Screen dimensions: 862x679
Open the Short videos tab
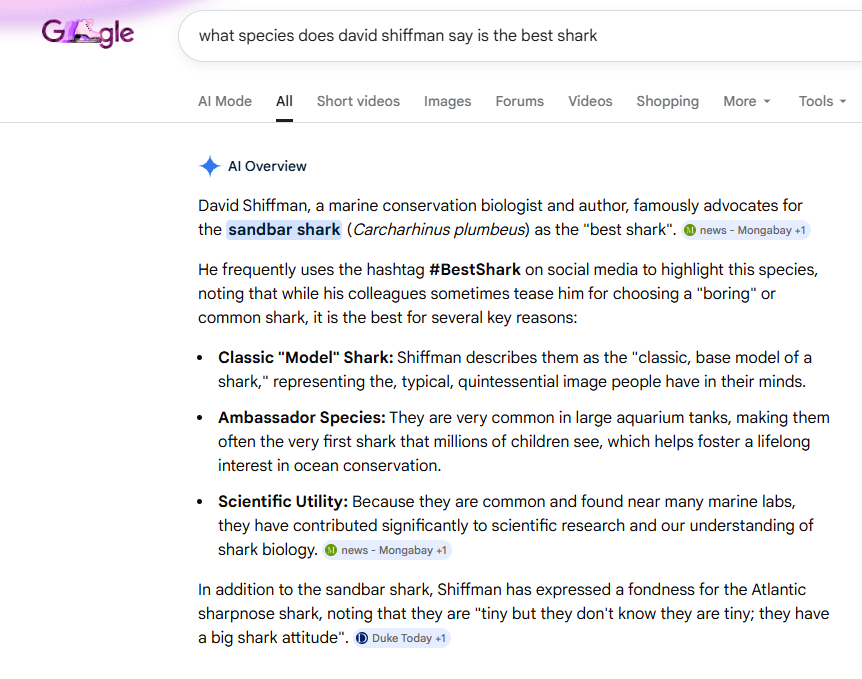point(358,101)
